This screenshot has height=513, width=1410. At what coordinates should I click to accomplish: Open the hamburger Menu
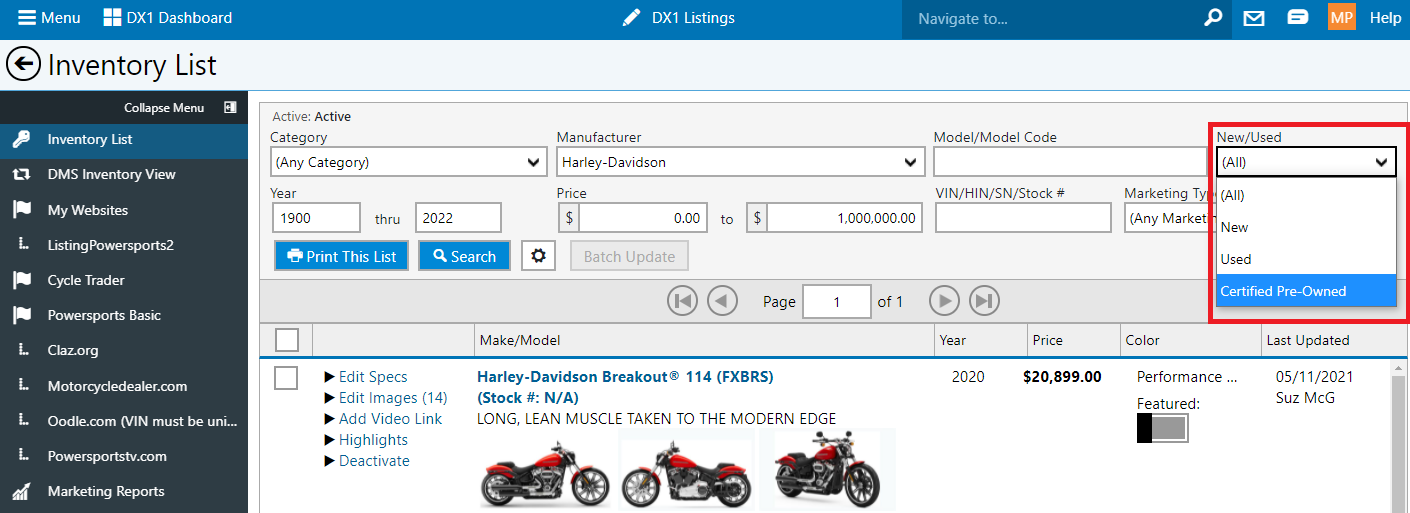coord(49,18)
